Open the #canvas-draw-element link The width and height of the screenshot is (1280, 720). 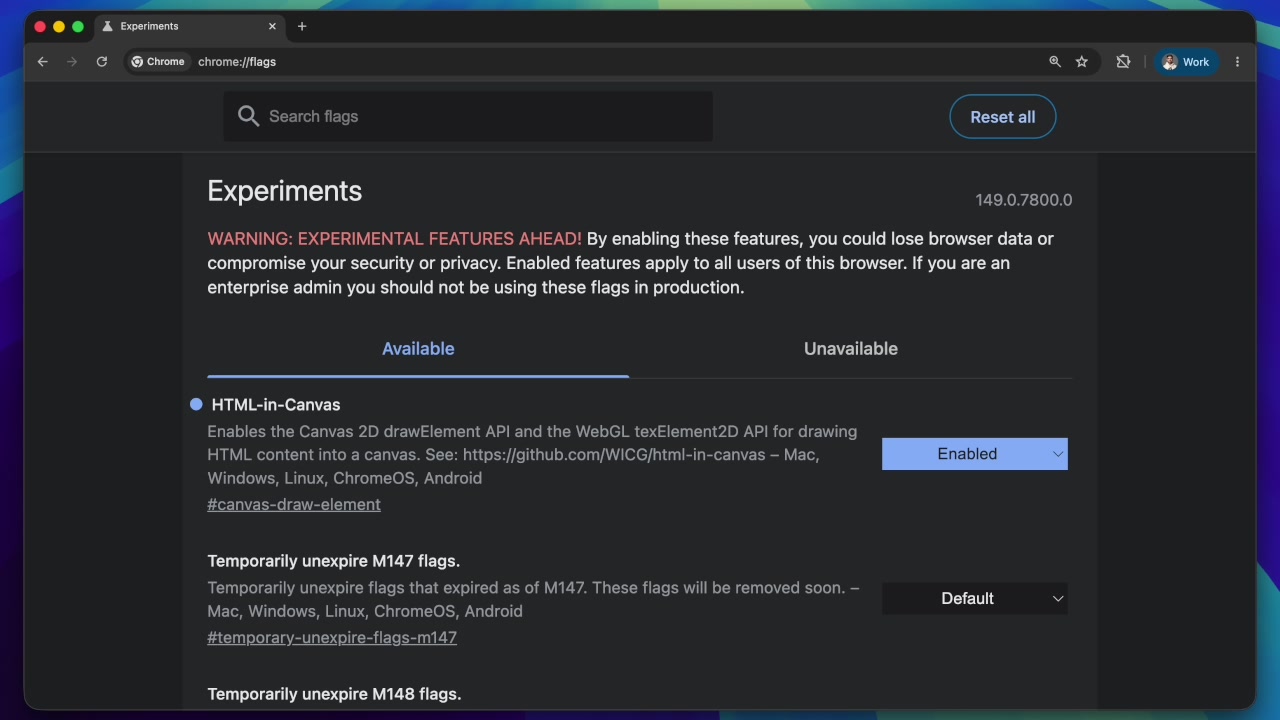[x=293, y=504]
